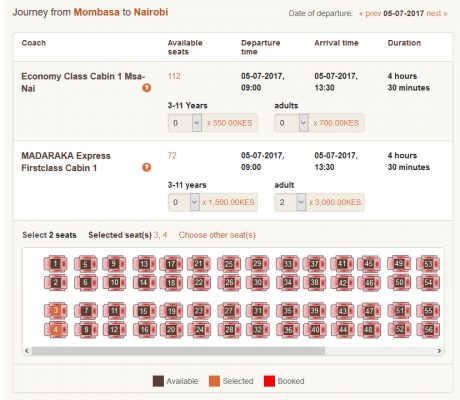The width and height of the screenshot is (460, 400).
Task: Pick seat number 10
Action: pyautogui.click(x=114, y=283)
